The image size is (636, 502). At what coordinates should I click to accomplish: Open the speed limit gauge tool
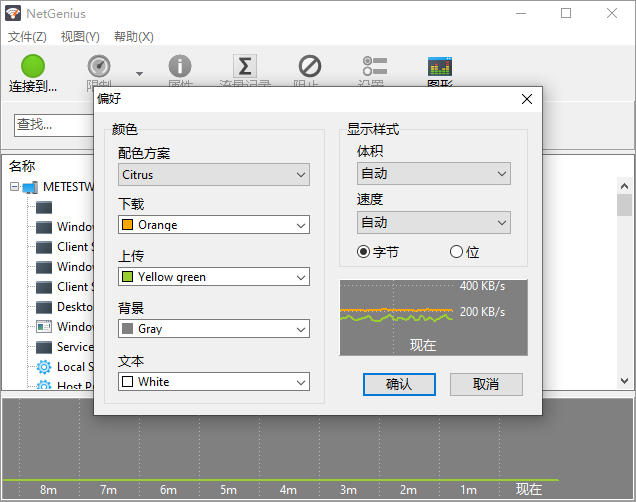tap(99, 66)
